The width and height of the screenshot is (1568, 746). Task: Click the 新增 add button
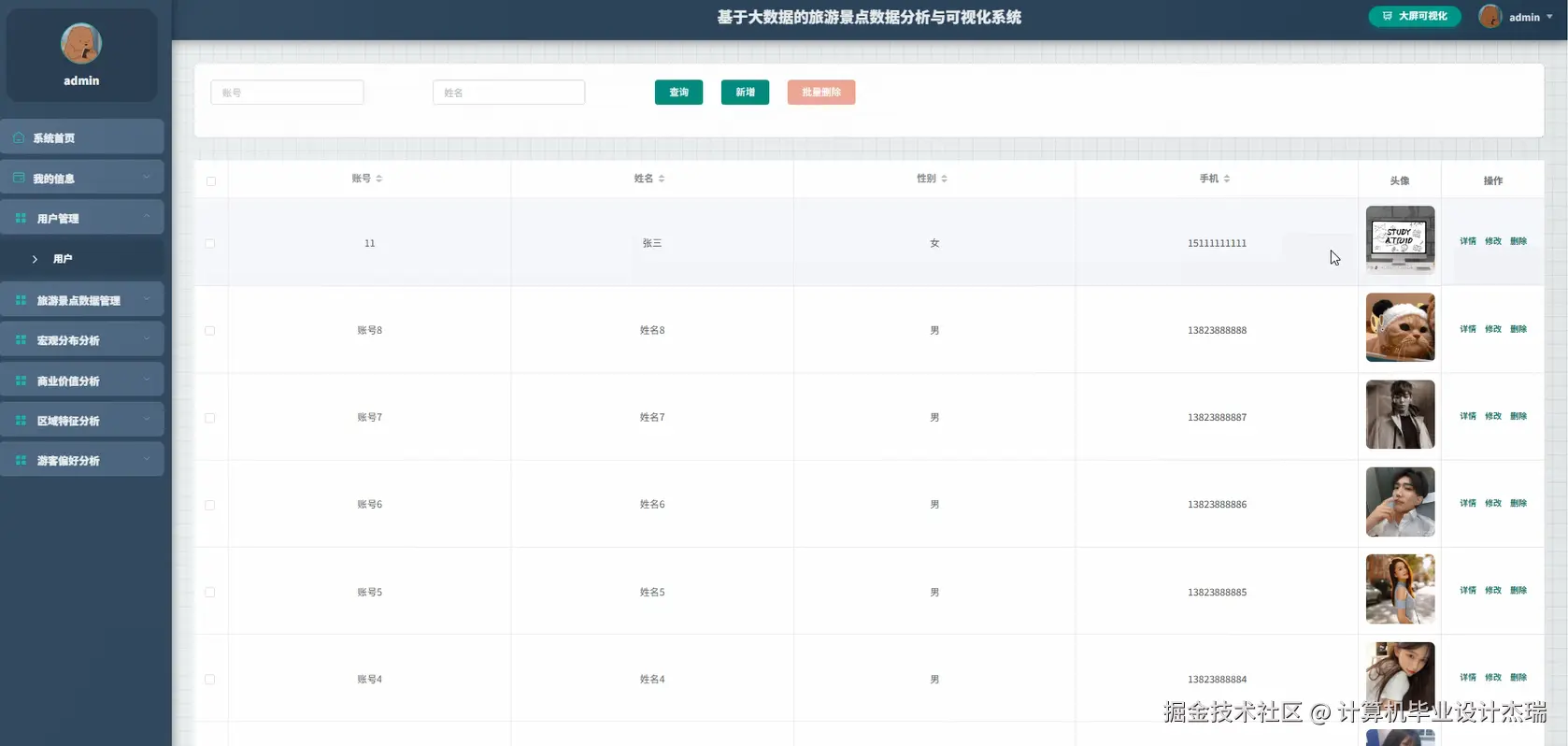pos(745,92)
